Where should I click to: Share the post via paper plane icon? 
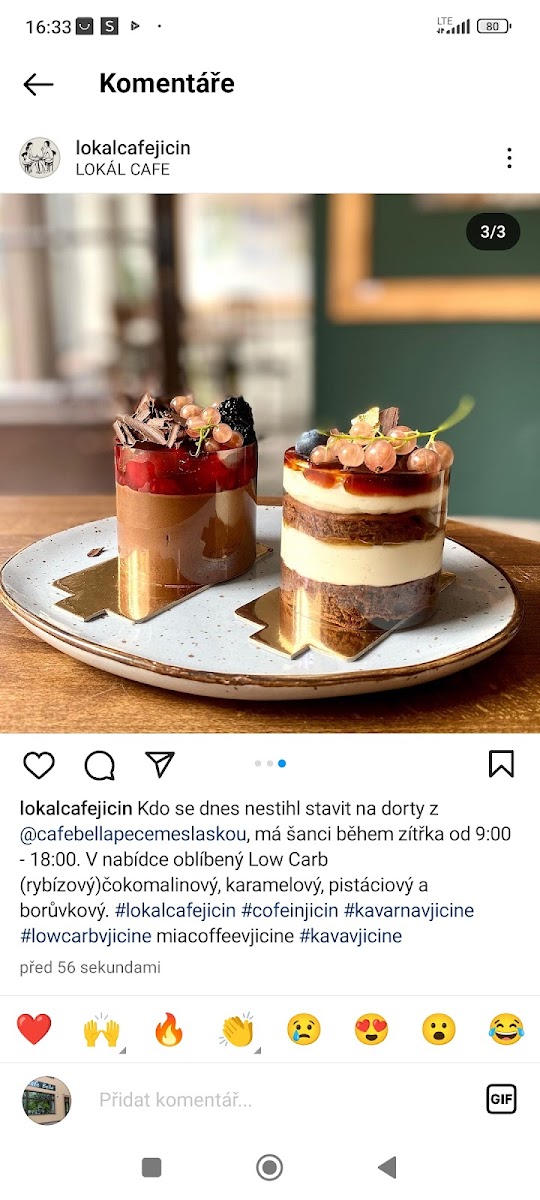160,764
